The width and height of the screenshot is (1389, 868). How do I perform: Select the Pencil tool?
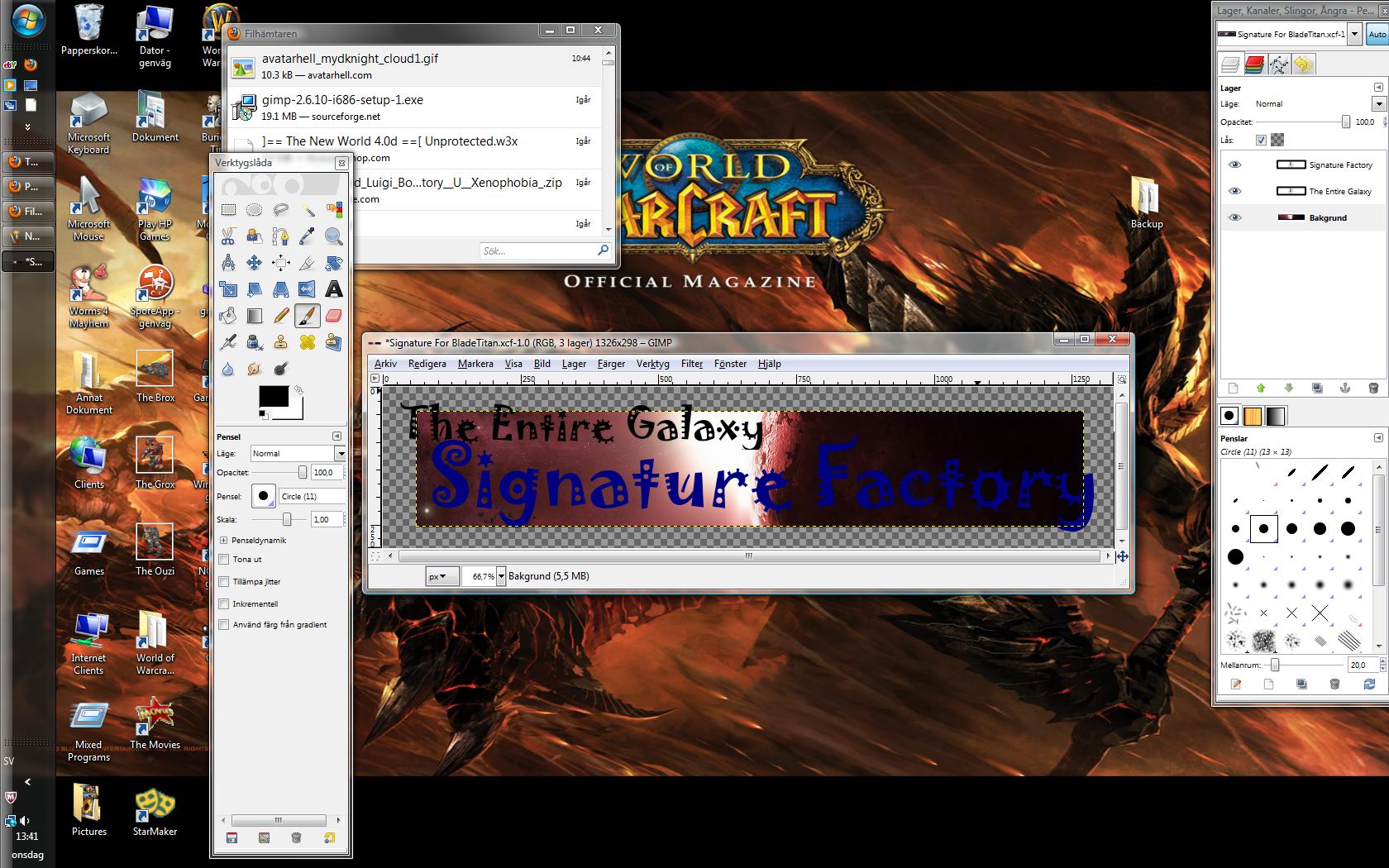click(281, 316)
